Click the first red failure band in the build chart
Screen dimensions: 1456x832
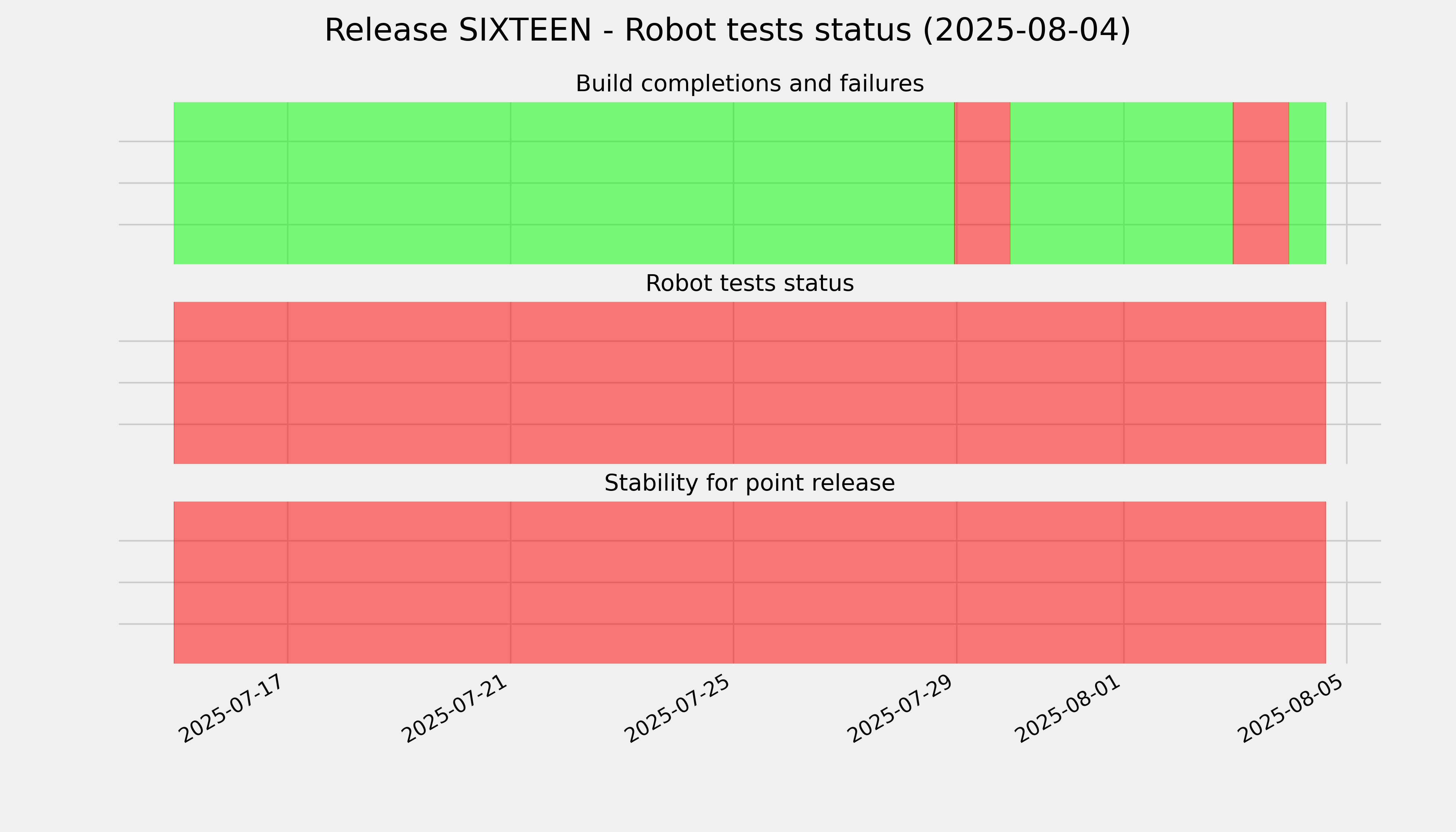[x=982, y=183]
